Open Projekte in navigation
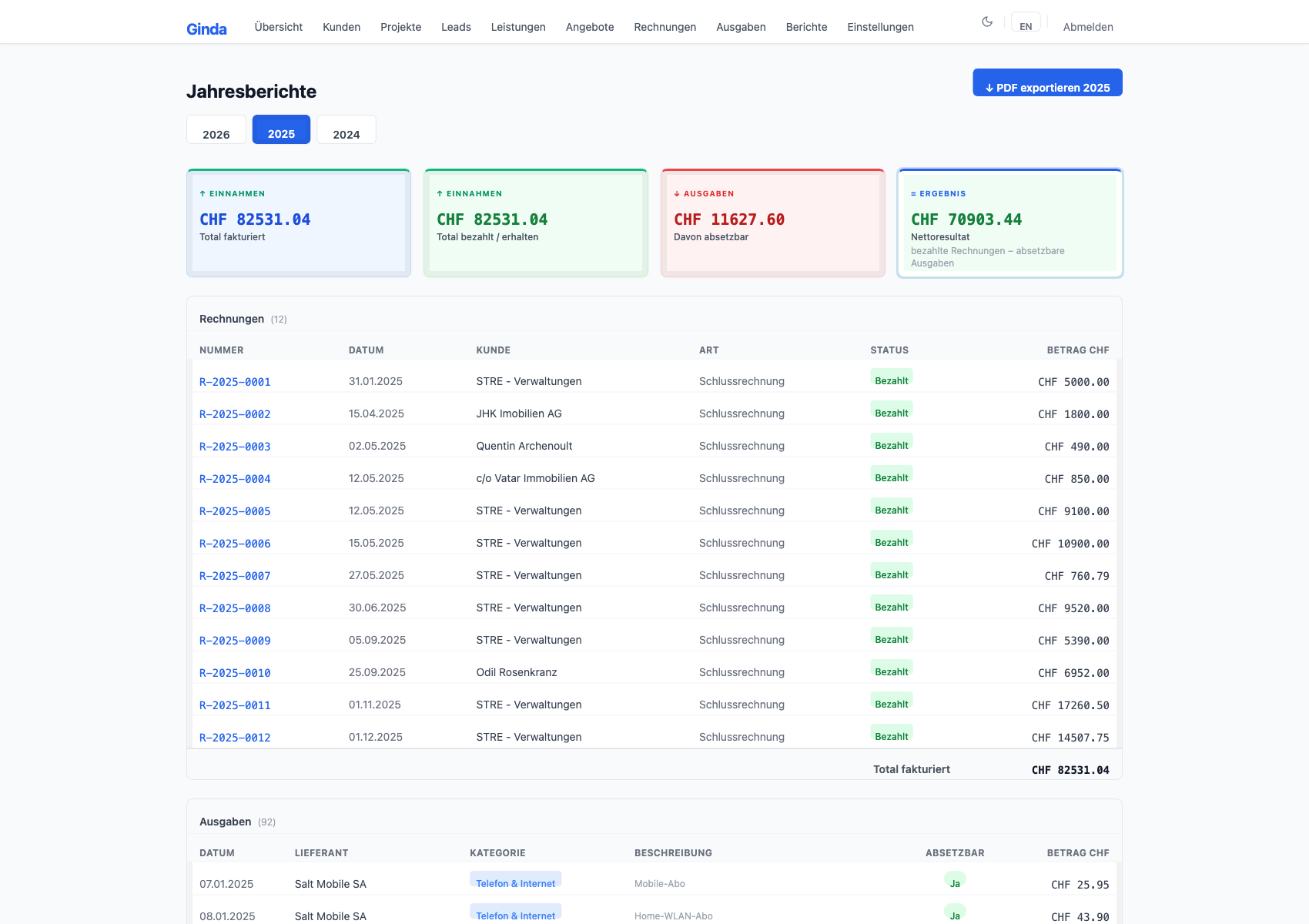1309x924 pixels. [401, 27]
